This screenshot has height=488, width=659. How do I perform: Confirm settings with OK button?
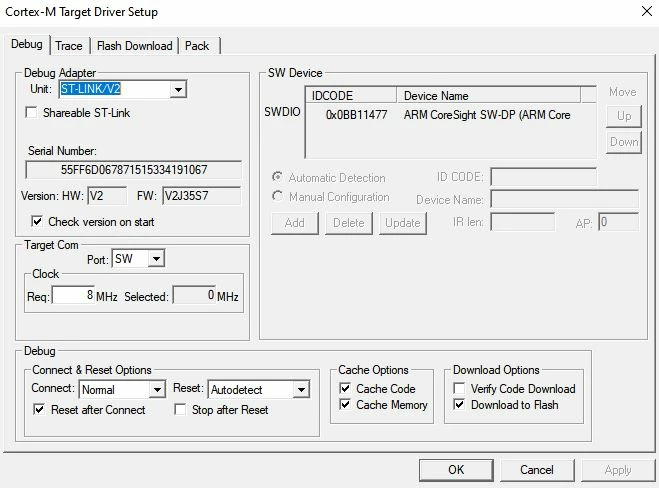point(456,470)
